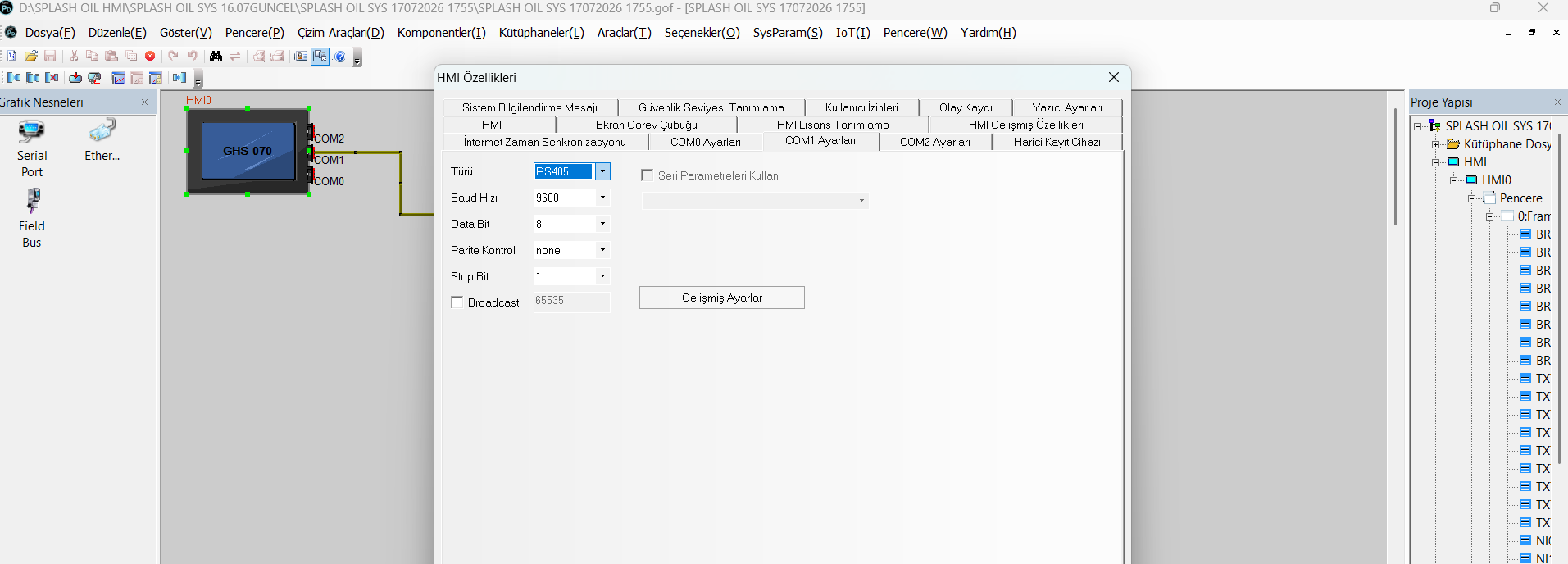The height and width of the screenshot is (564, 1568).
Task: Click the printer icon in toolbar
Action: (x=277, y=56)
